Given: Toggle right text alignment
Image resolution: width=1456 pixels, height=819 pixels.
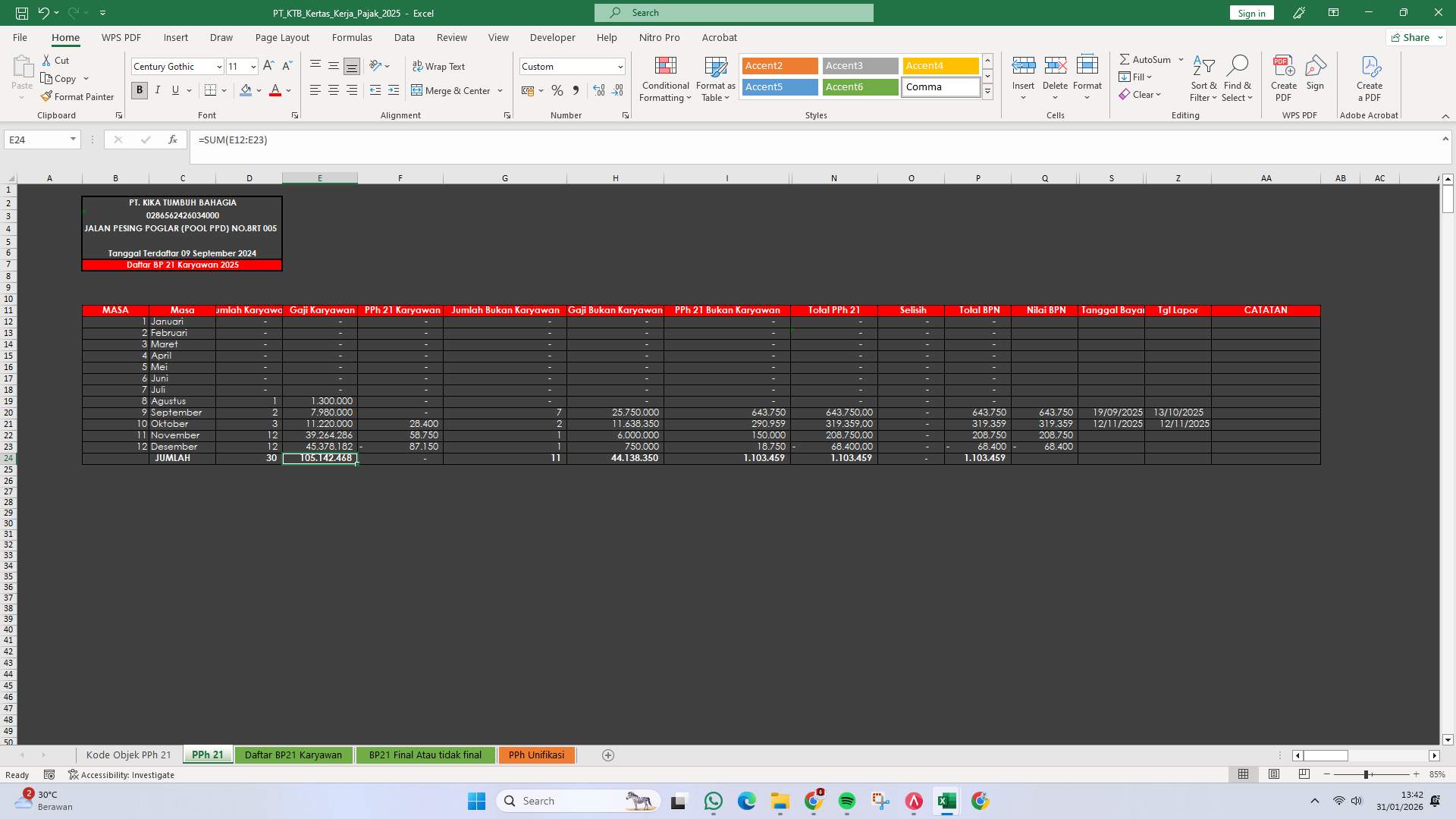Looking at the screenshot, I should [x=351, y=90].
